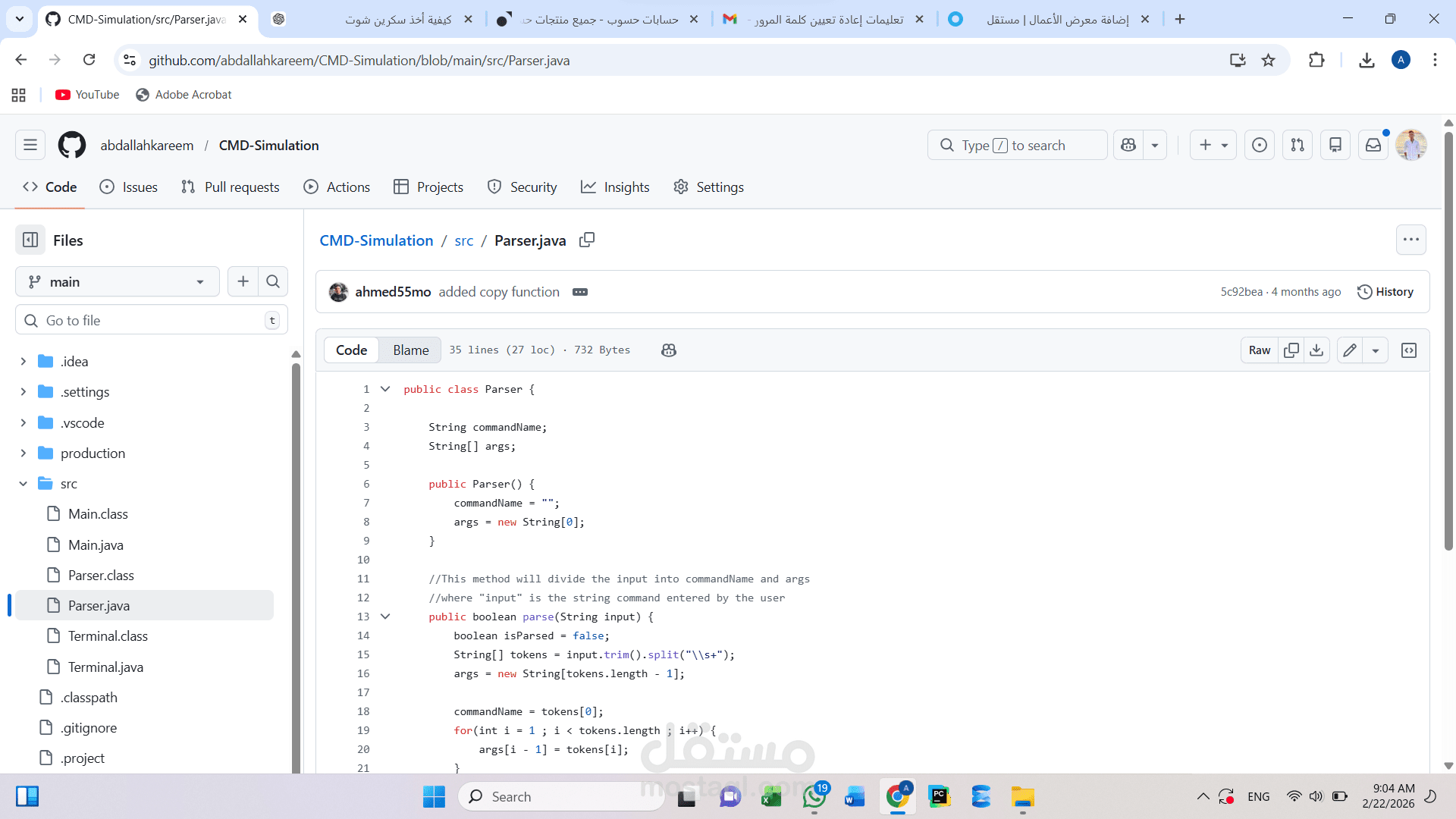Screen dimensions: 1456x819
Task: Open the symbols panel icon
Action: pyautogui.click(x=1409, y=350)
